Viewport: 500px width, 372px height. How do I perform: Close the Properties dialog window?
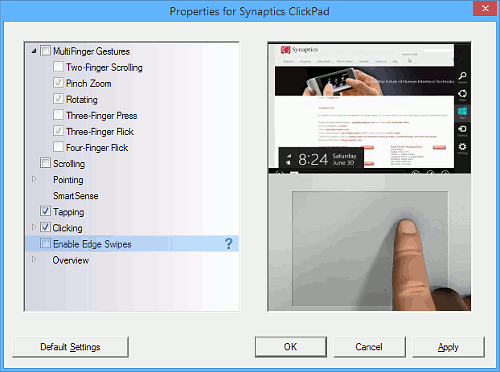pos(485,8)
